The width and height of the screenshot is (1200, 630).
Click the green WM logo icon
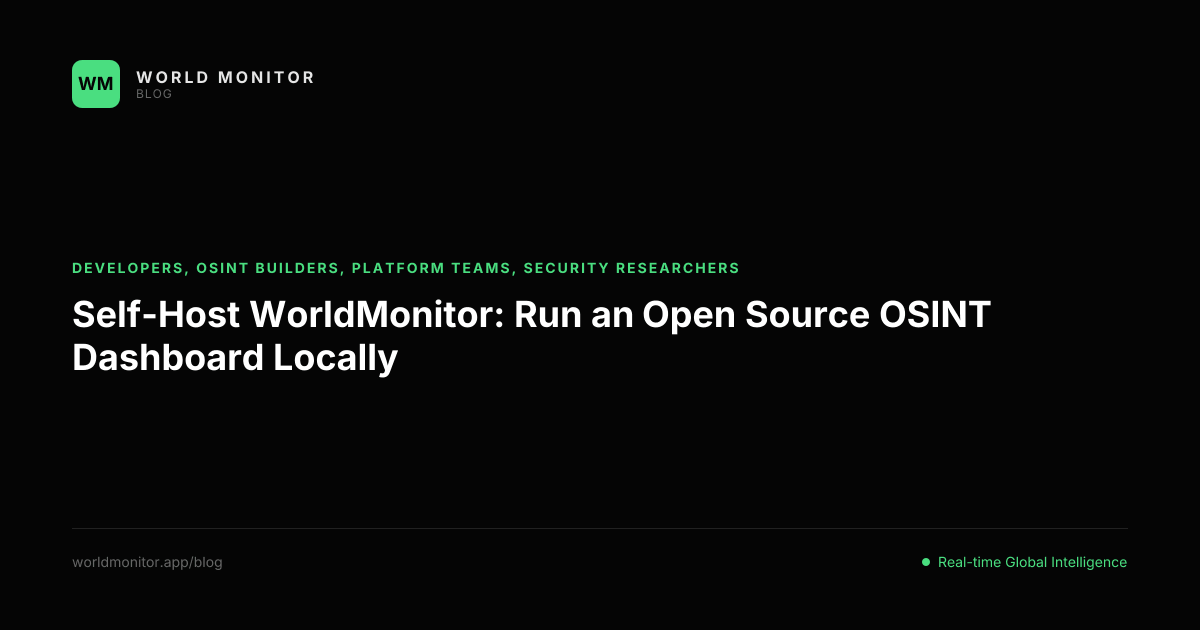tap(96, 84)
